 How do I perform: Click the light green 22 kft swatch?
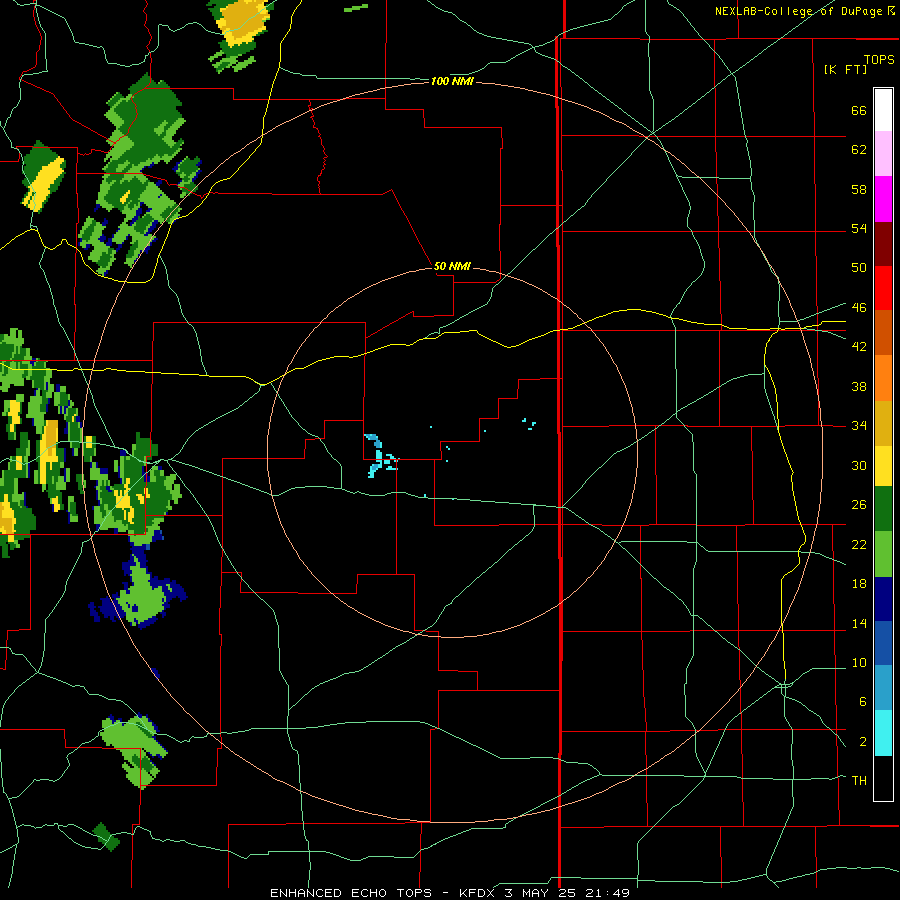[883, 554]
